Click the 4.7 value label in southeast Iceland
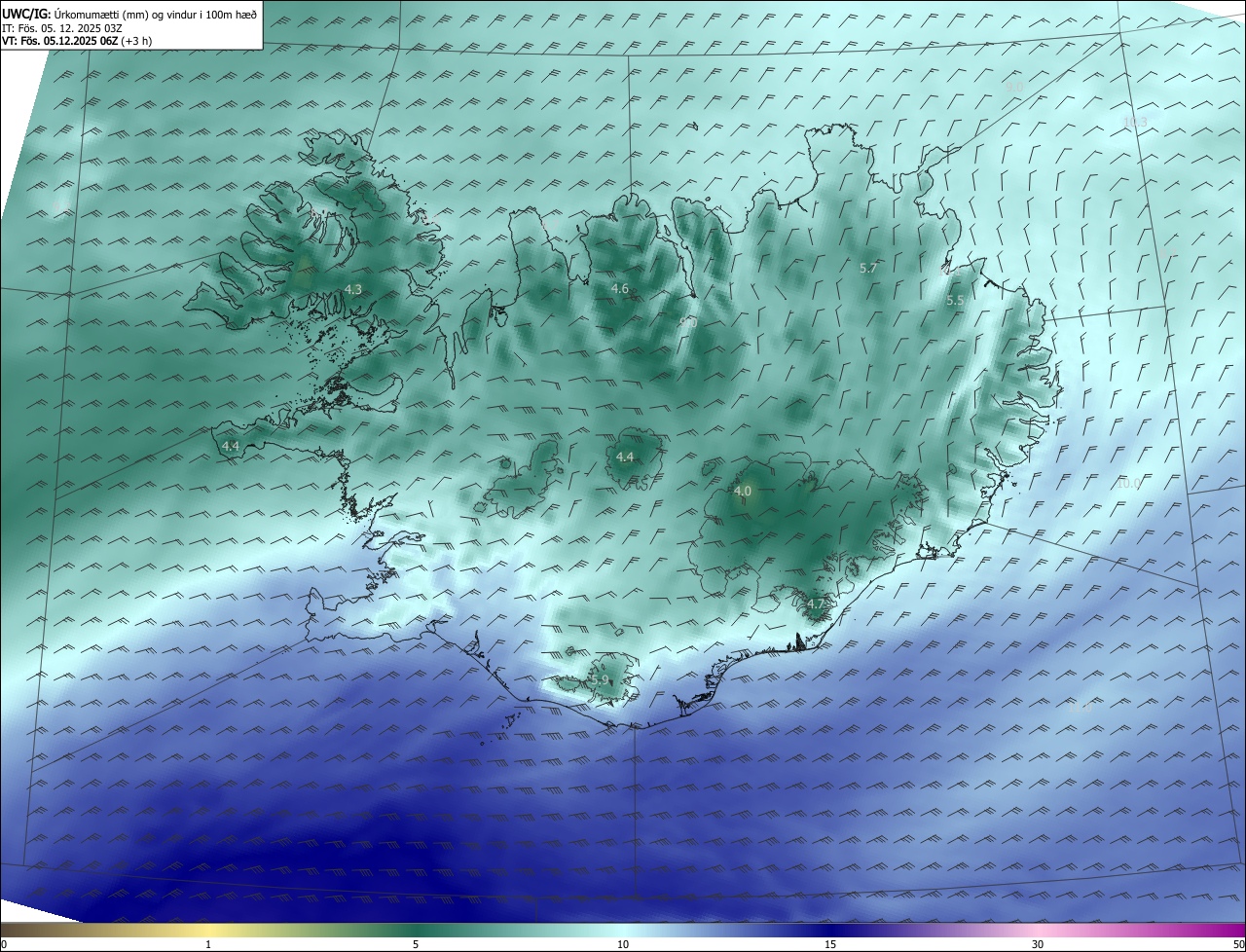 click(x=816, y=604)
